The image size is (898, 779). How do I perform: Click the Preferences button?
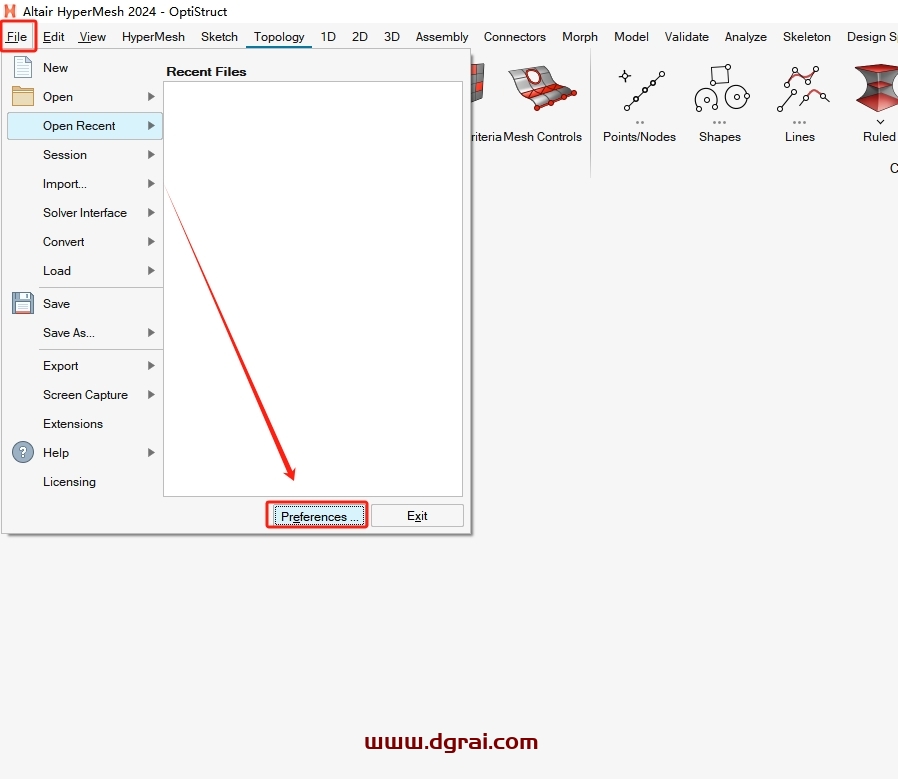(316, 516)
